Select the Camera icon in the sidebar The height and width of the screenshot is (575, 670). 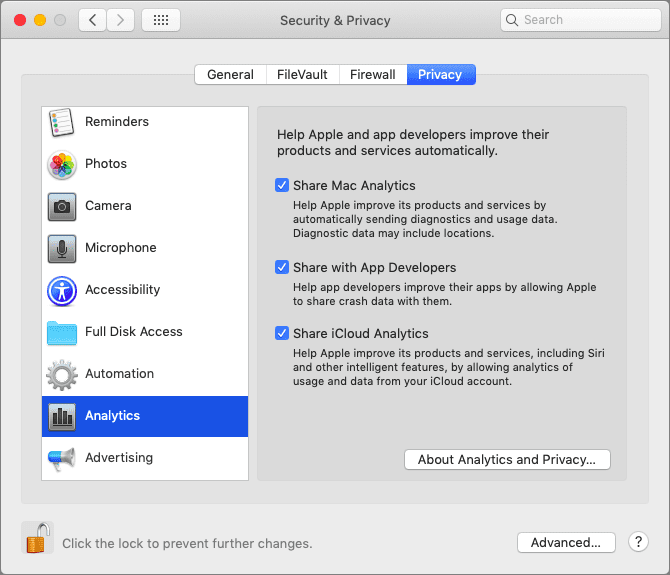[x=62, y=207]
